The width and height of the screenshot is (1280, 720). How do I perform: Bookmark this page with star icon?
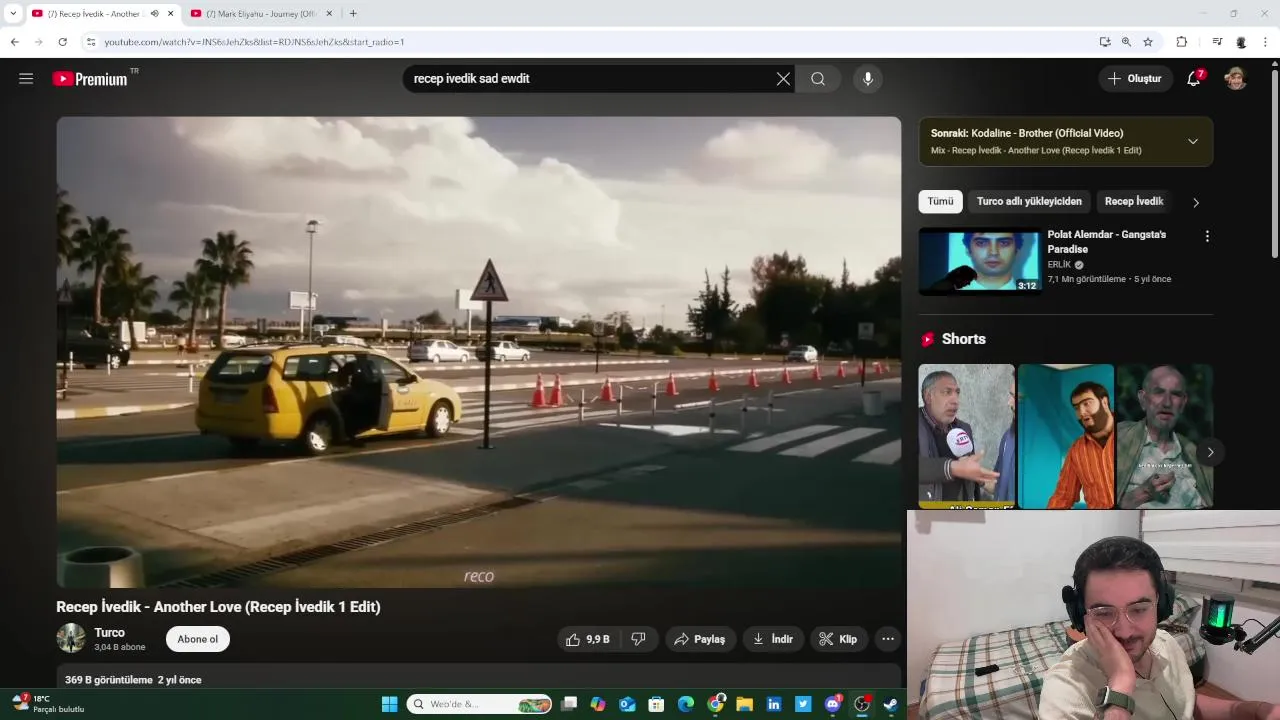[x=1148, y=42]
